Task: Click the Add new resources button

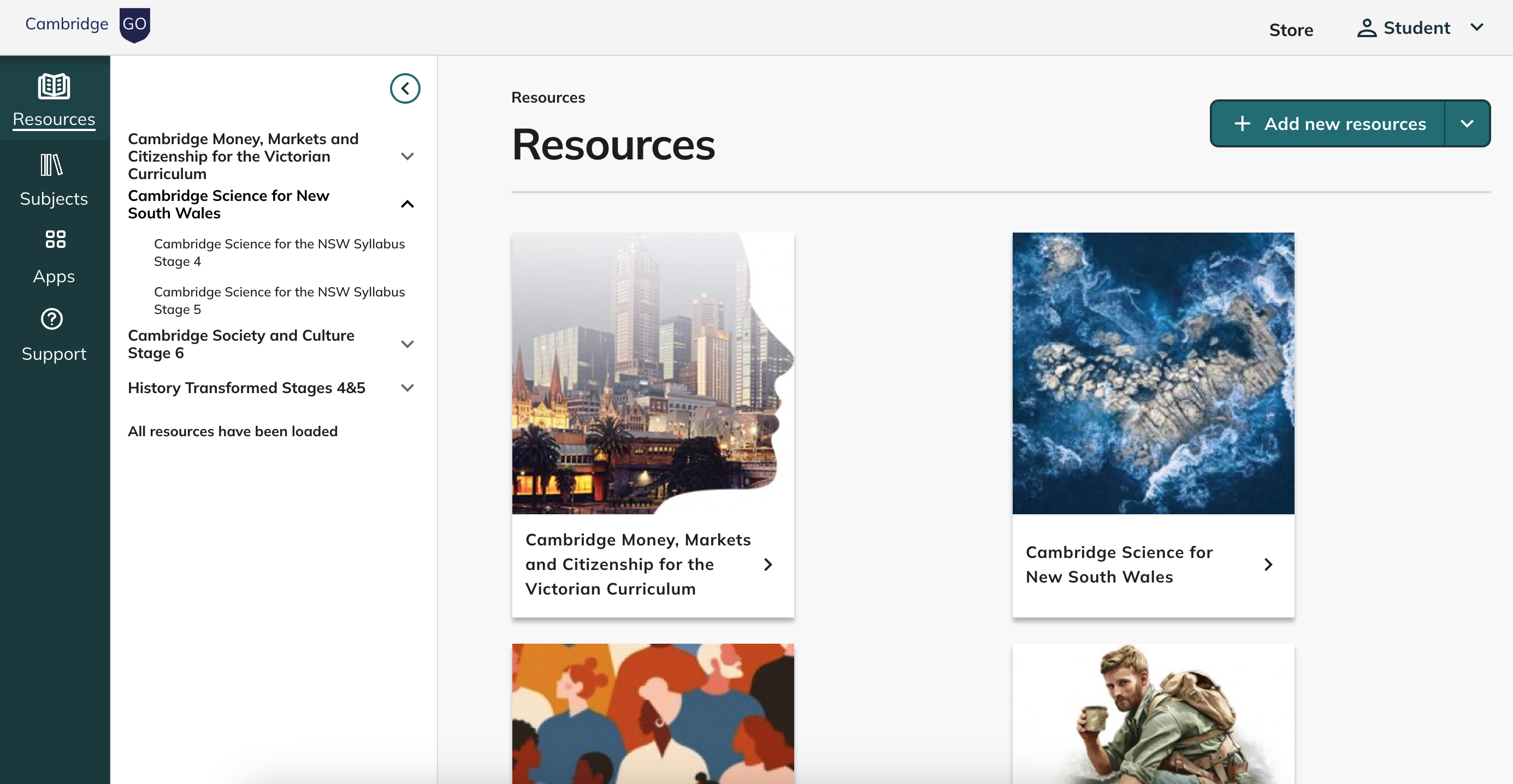Action: click(1327, 123)
